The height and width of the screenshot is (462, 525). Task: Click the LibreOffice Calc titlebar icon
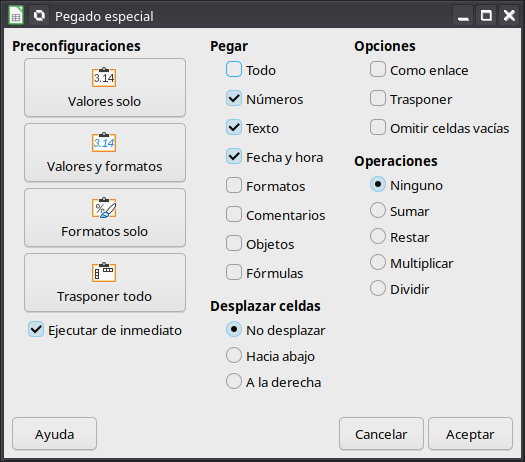tap(16, 15)
